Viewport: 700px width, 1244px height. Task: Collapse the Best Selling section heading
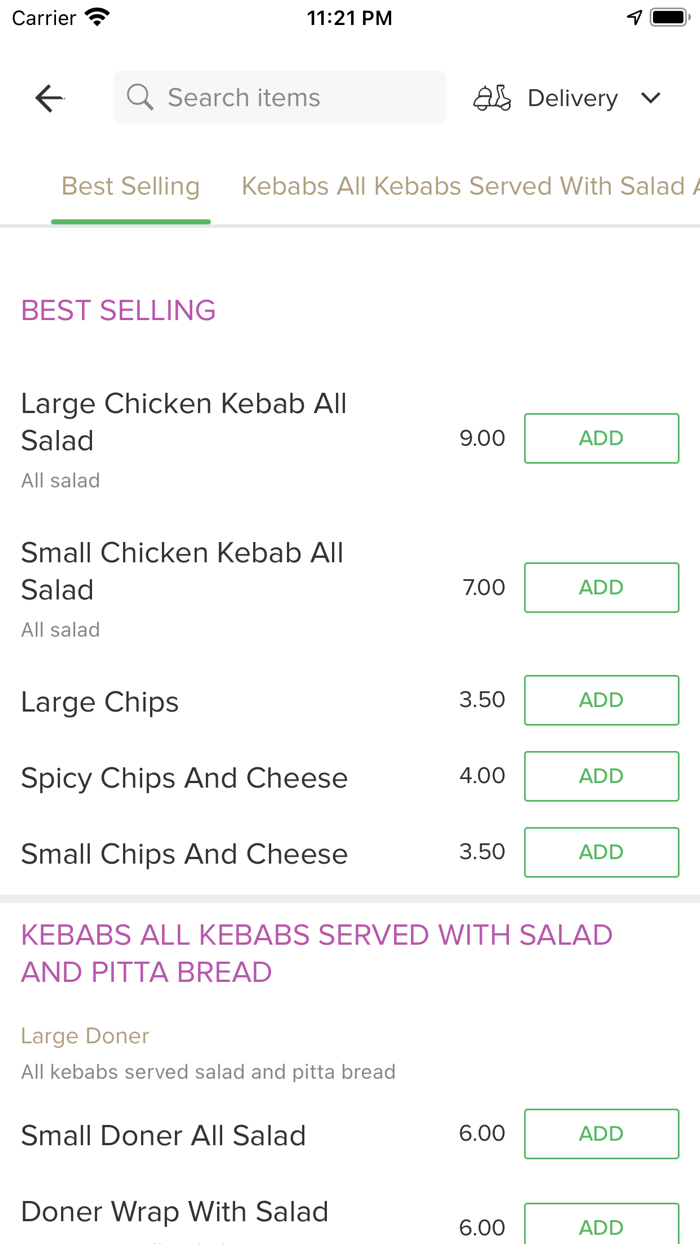(118, 310)
